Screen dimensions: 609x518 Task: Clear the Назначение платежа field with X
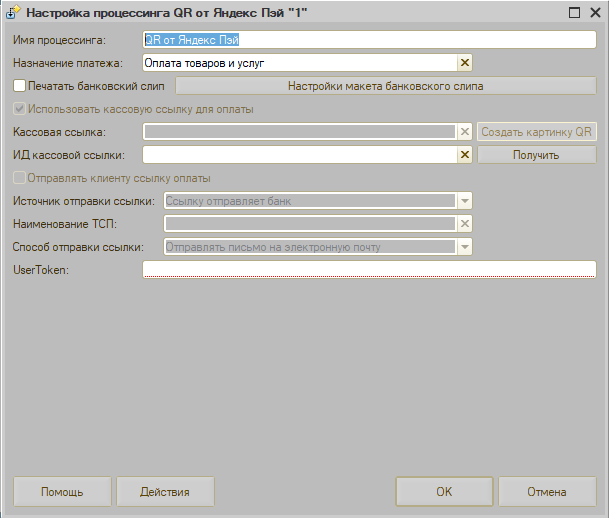[464, 63]
